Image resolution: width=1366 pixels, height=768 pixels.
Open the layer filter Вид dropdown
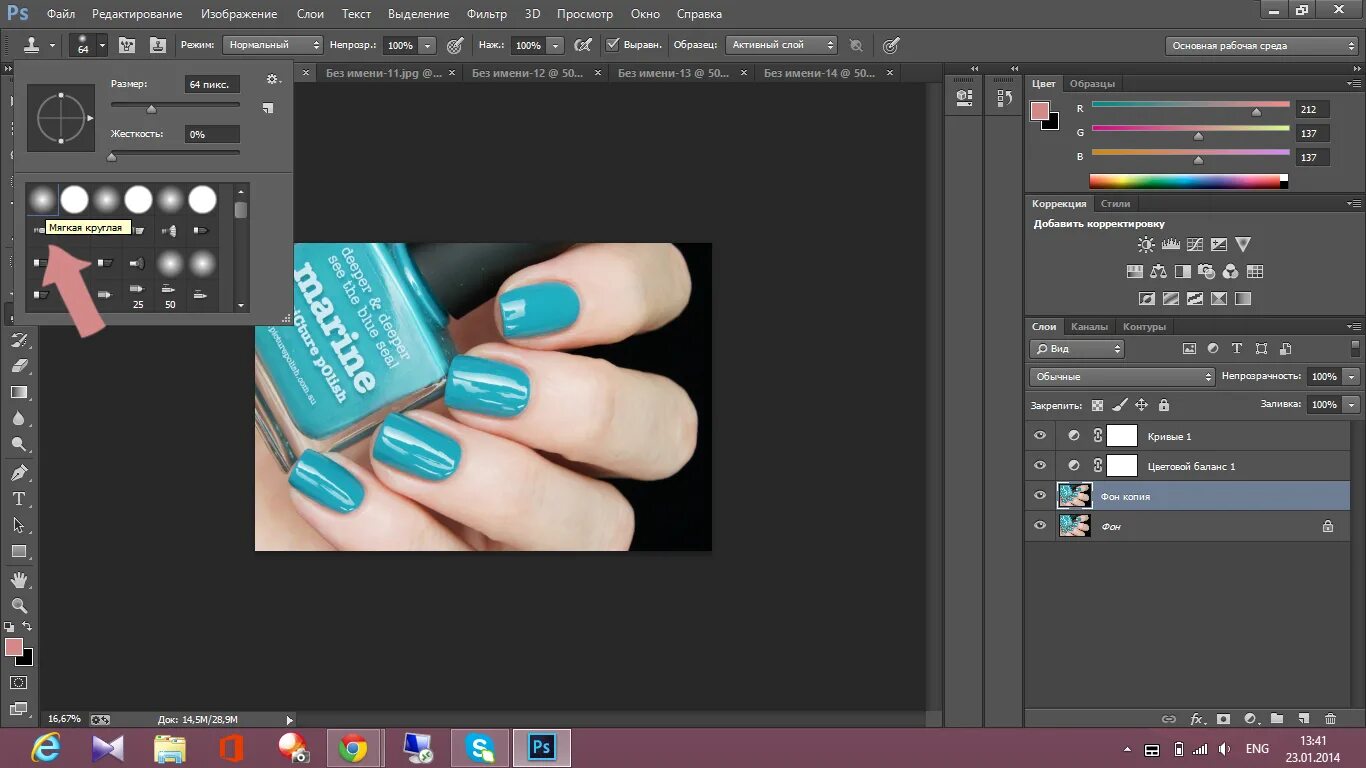1077,349
